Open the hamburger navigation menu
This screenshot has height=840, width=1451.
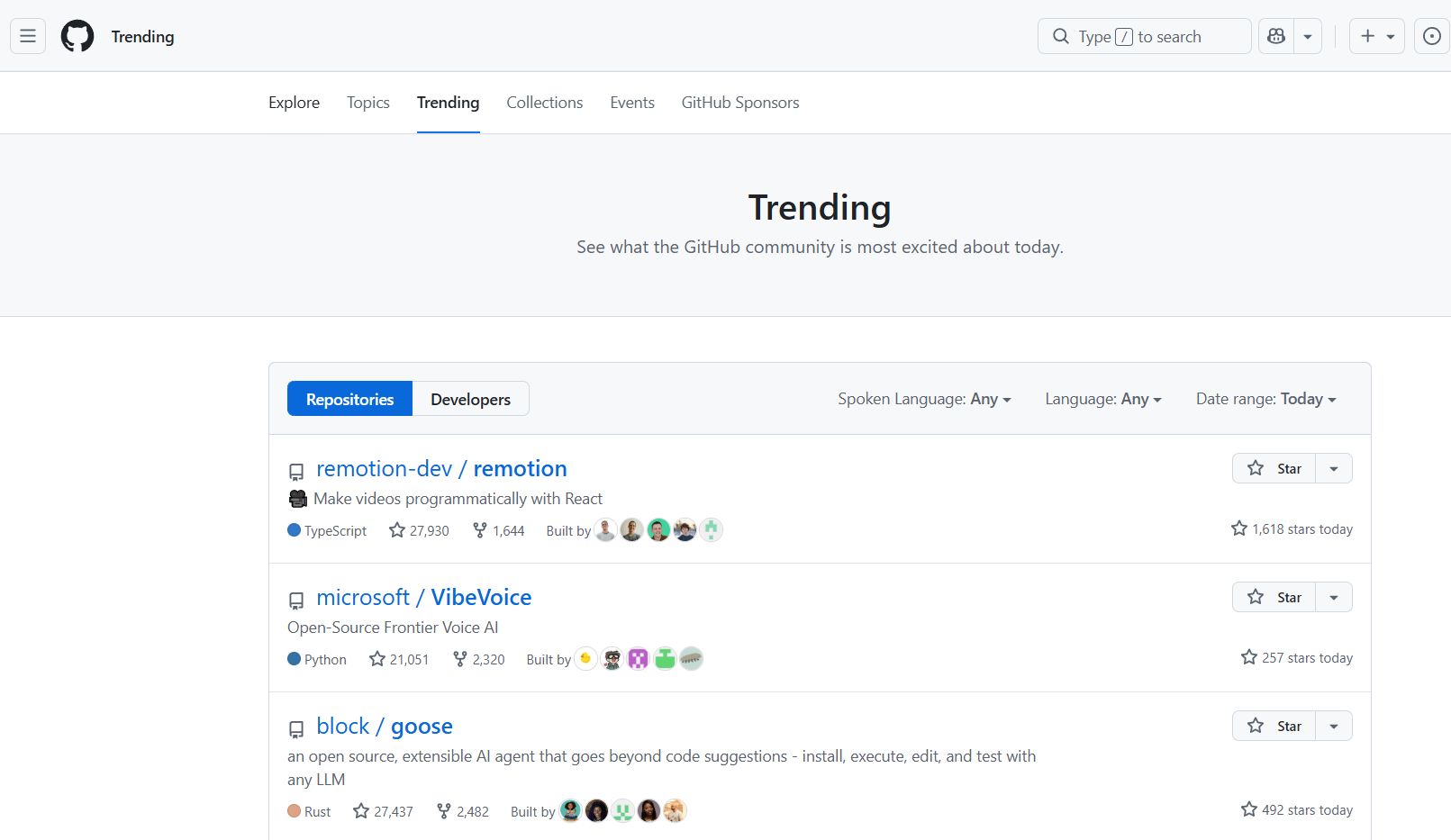point(28,36)
